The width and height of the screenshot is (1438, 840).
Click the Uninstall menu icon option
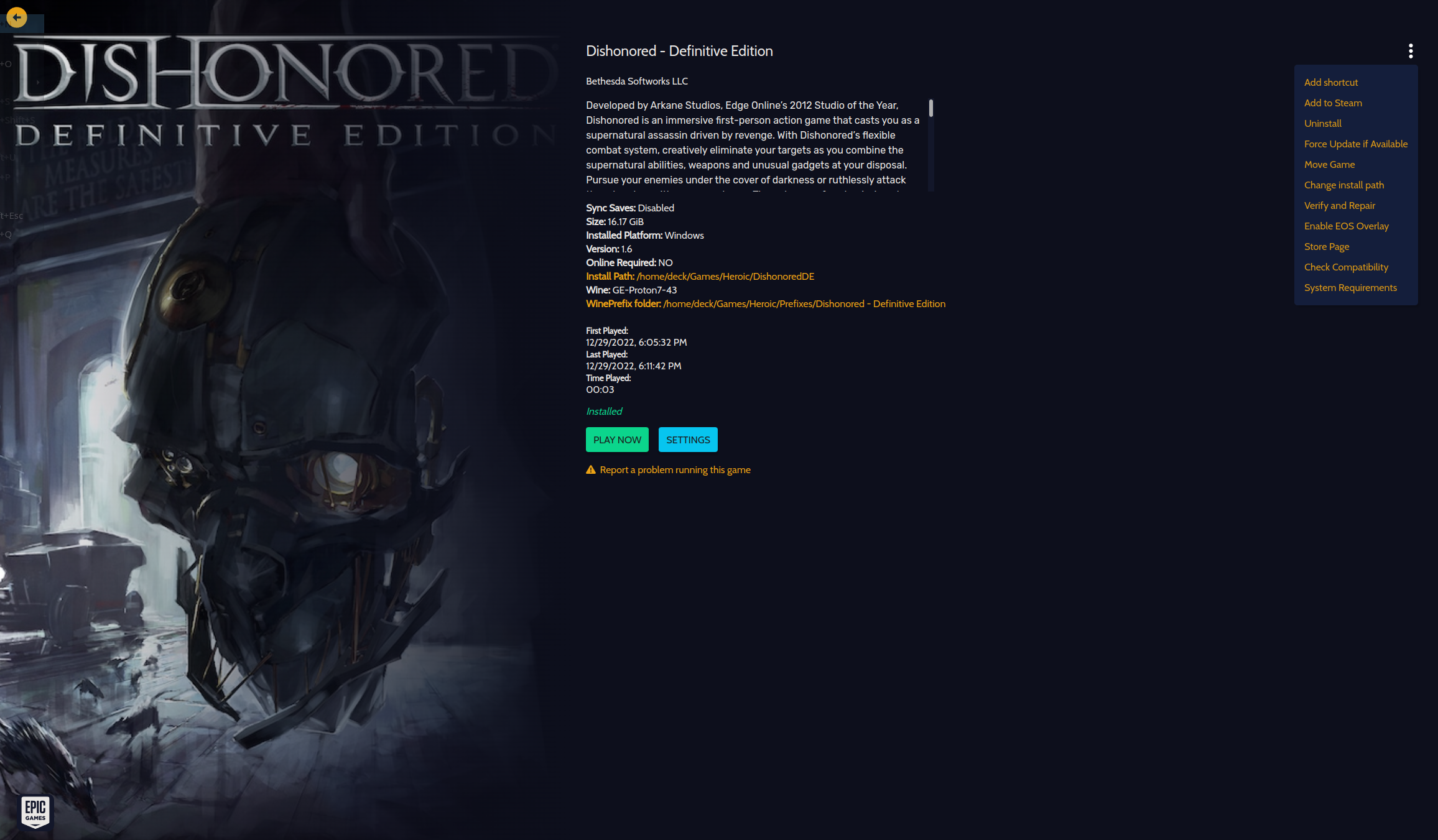click(1322, 123)
